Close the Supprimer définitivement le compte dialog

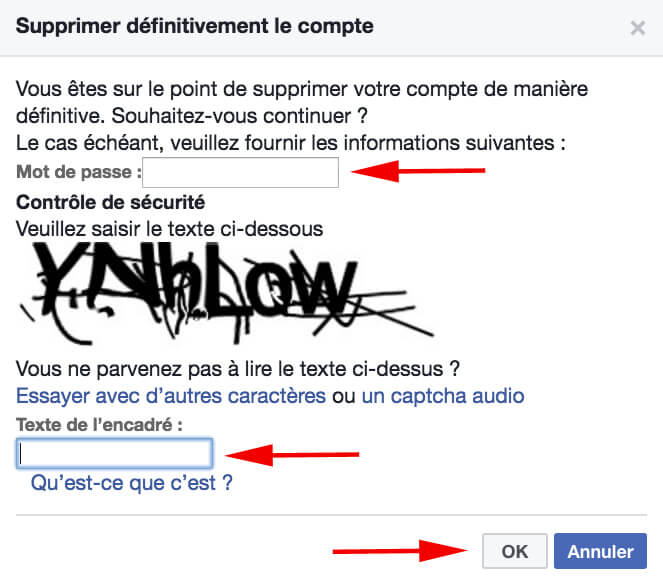638,28
